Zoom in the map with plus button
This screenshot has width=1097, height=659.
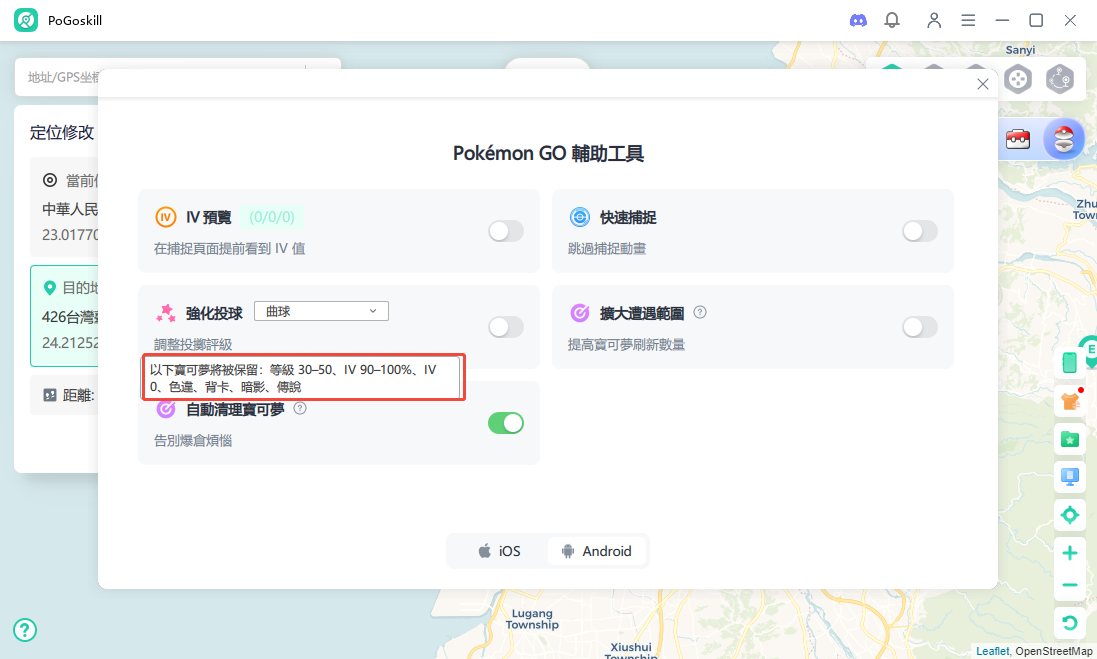point(1070,553)
